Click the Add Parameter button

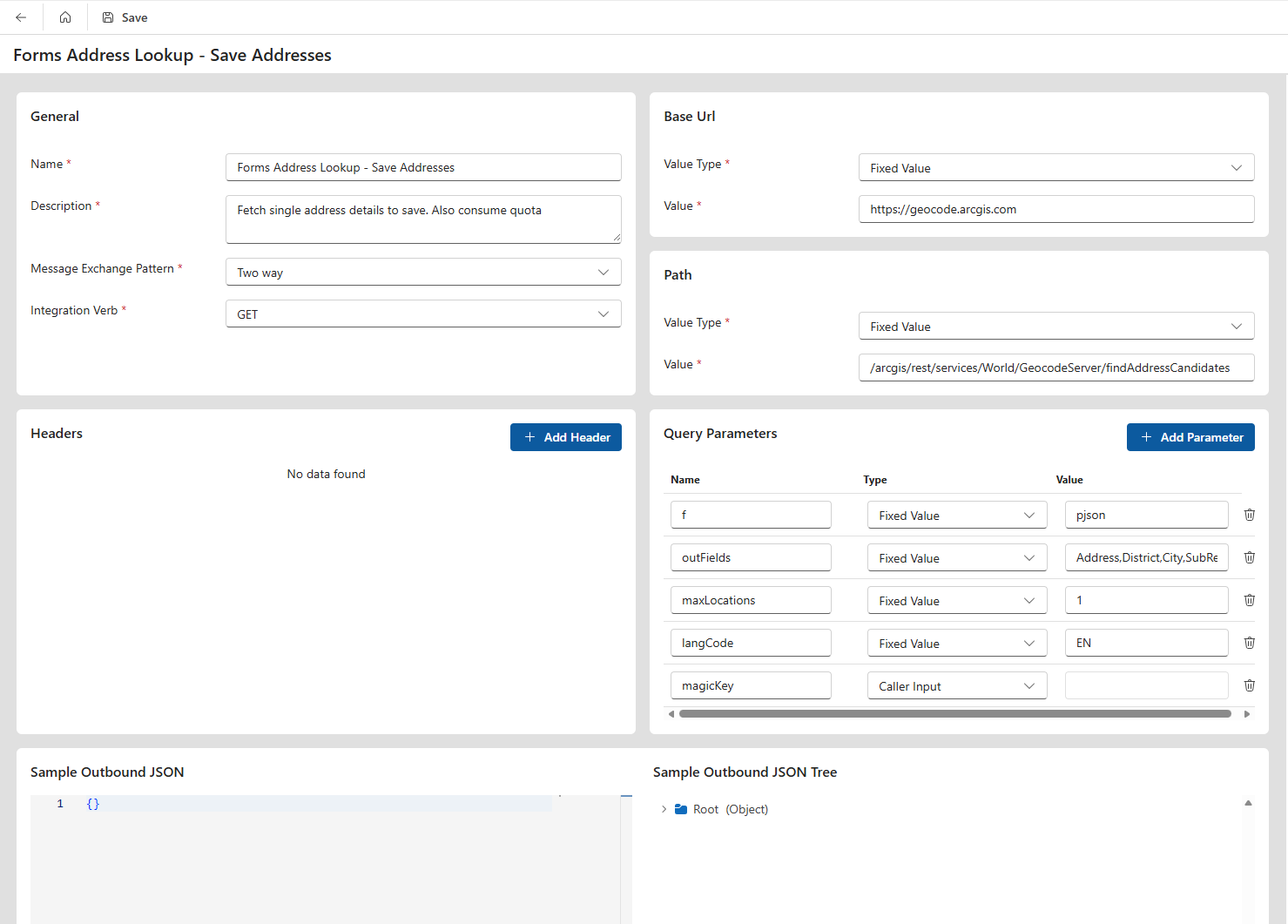[x=1190, y=437]
